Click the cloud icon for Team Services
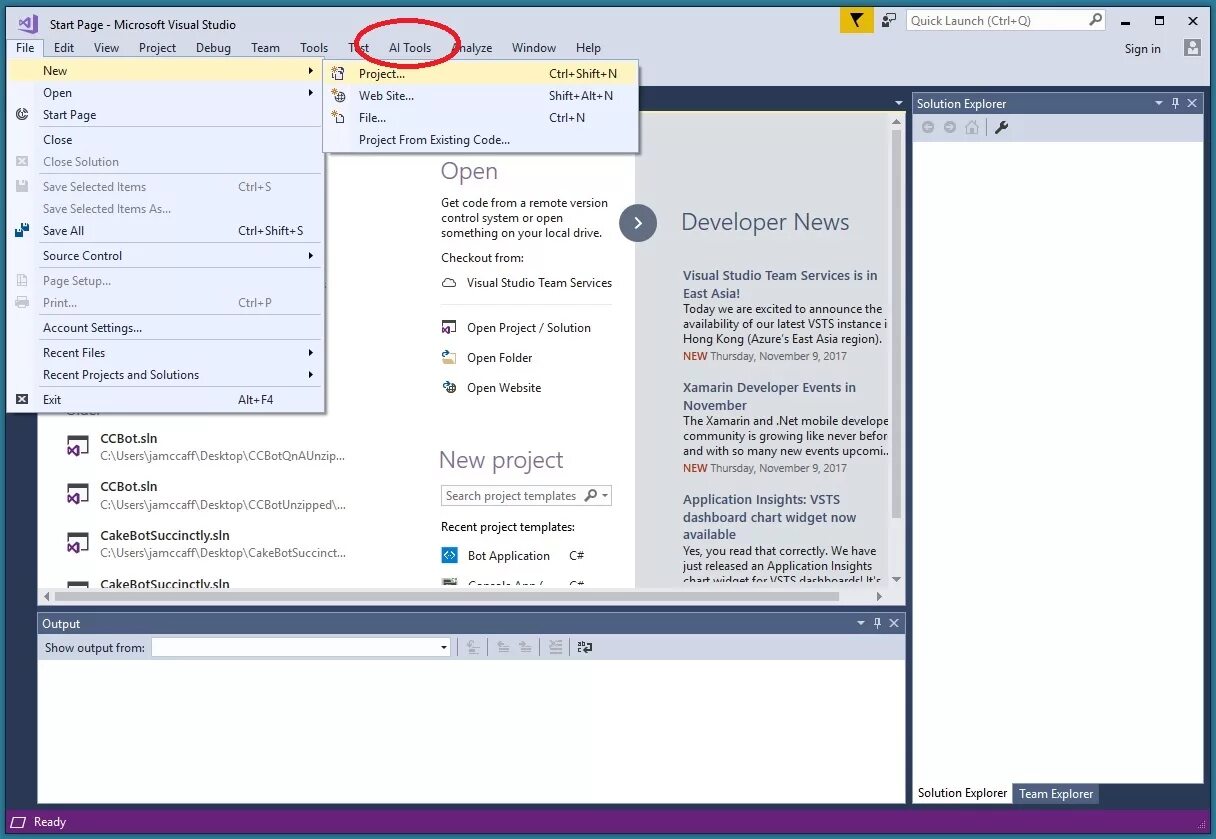This screenshot has width=1216, height=839. (449, 283)
